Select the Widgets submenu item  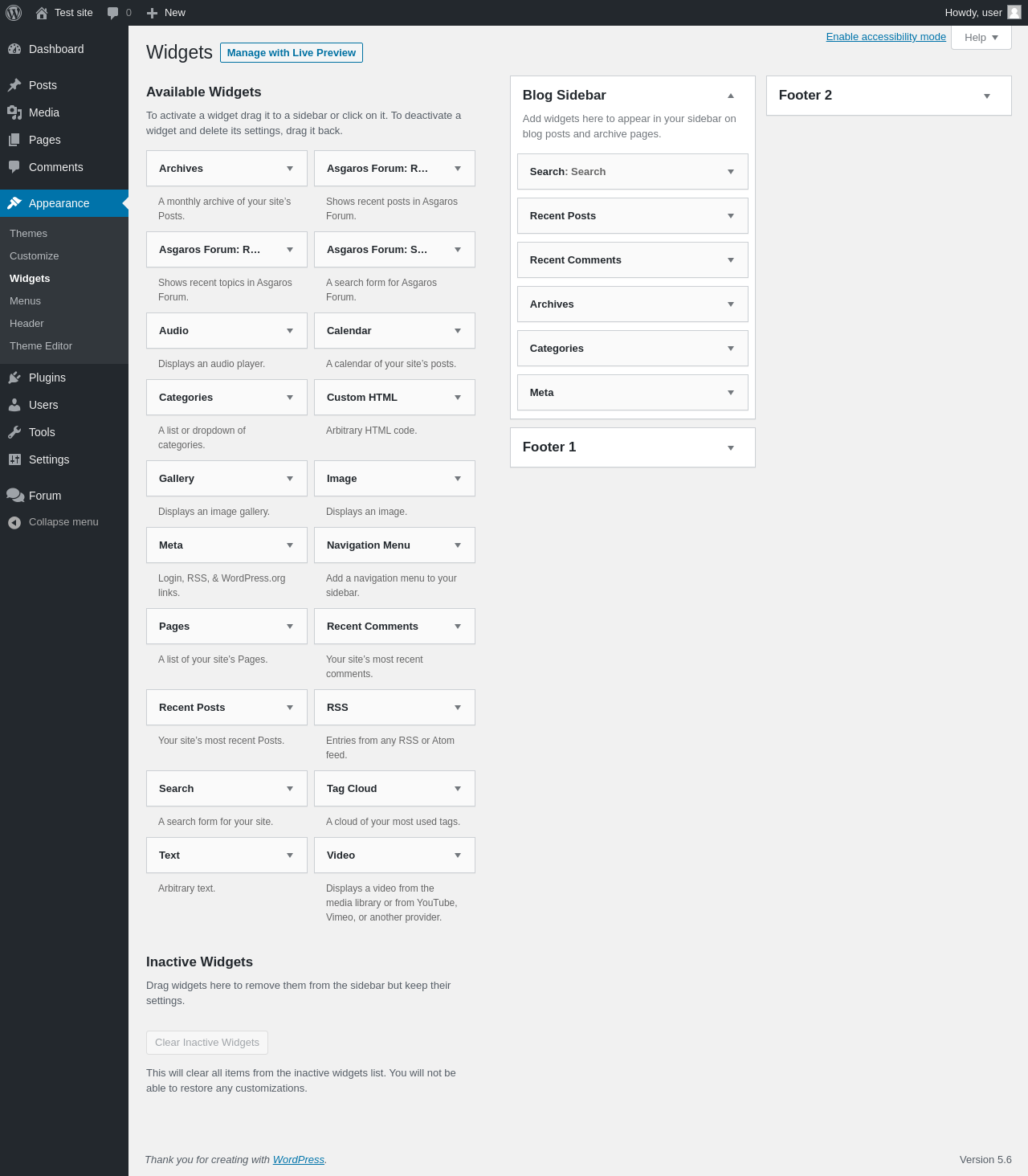64,279
